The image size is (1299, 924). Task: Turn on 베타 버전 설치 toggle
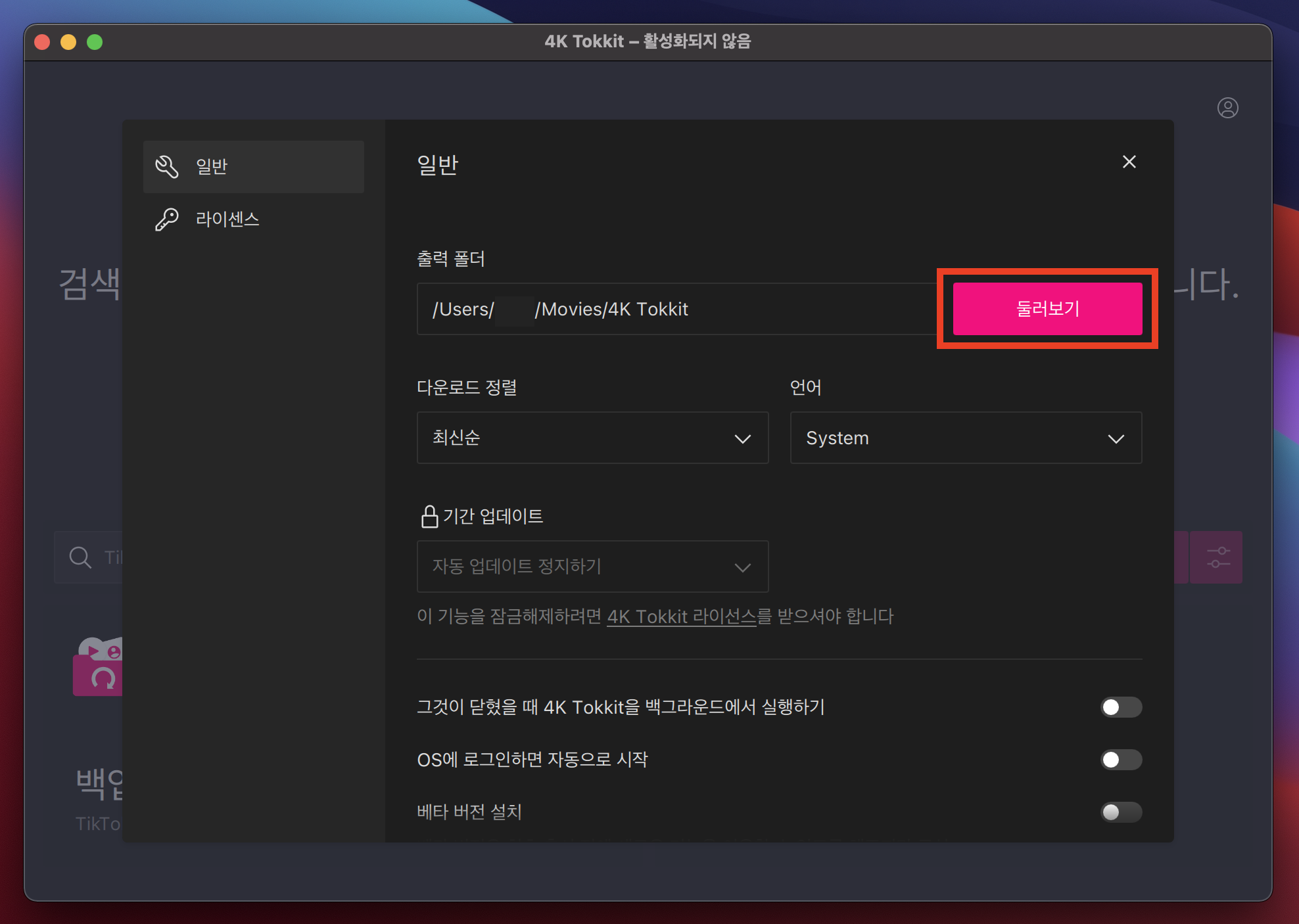(1121, 812)
